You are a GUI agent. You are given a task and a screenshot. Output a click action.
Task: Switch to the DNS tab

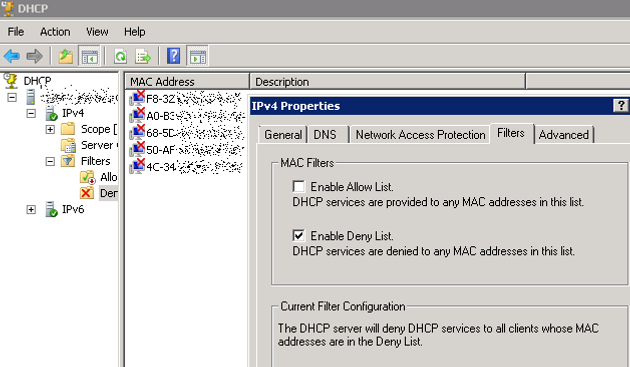pos(325,135)
